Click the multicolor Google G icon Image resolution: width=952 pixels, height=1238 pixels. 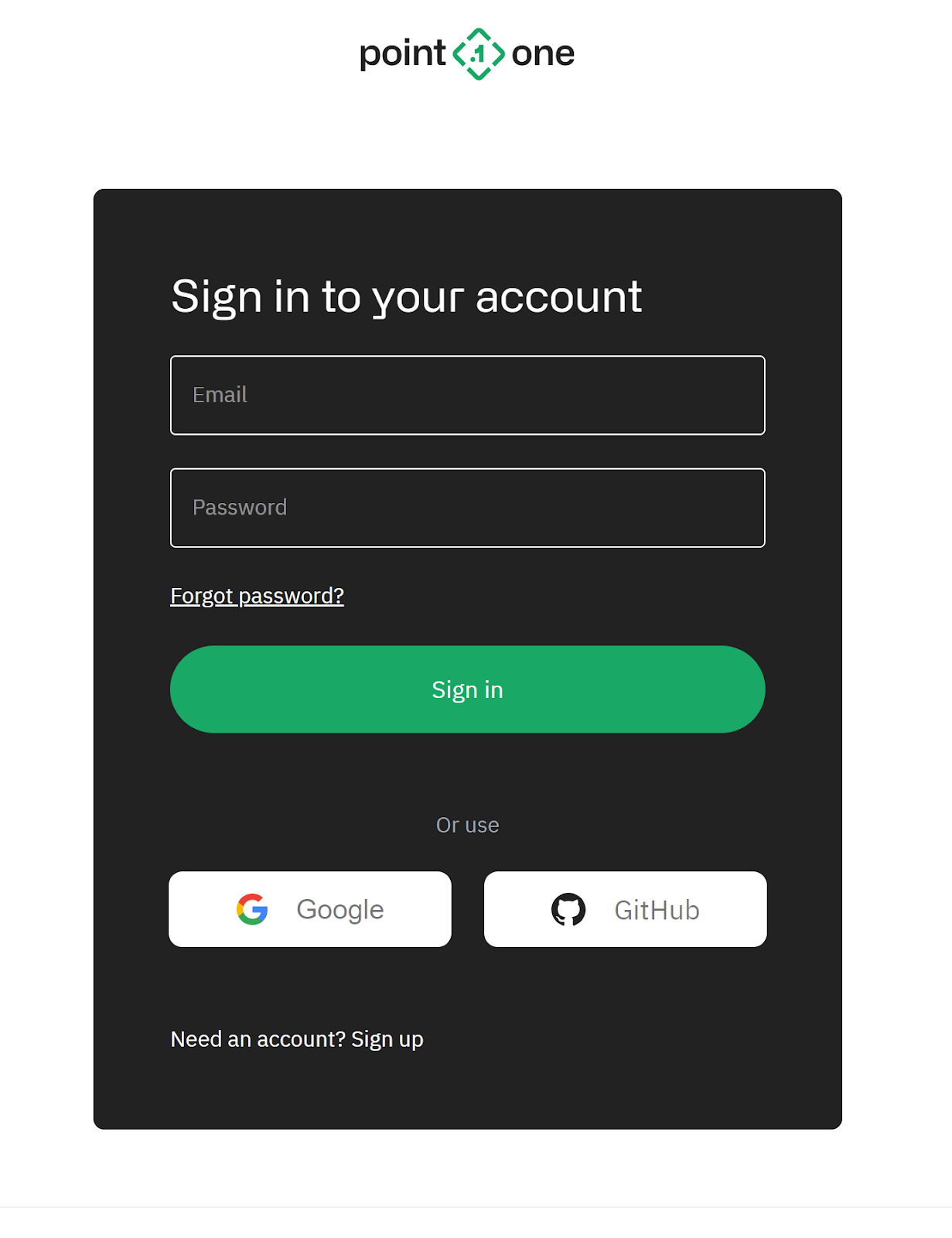[252, 909]
